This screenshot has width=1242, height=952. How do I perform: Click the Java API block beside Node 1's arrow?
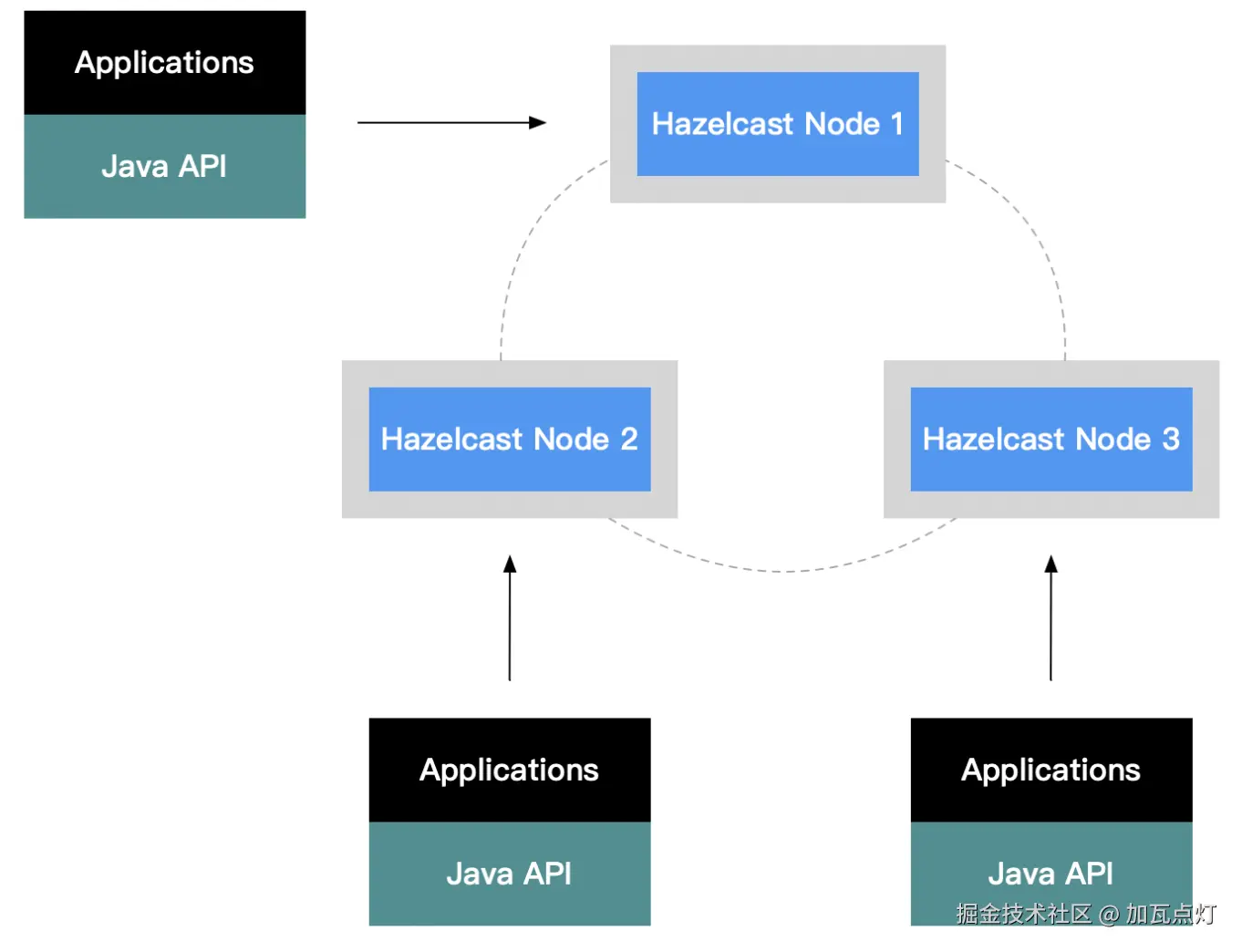coord(165,167)
